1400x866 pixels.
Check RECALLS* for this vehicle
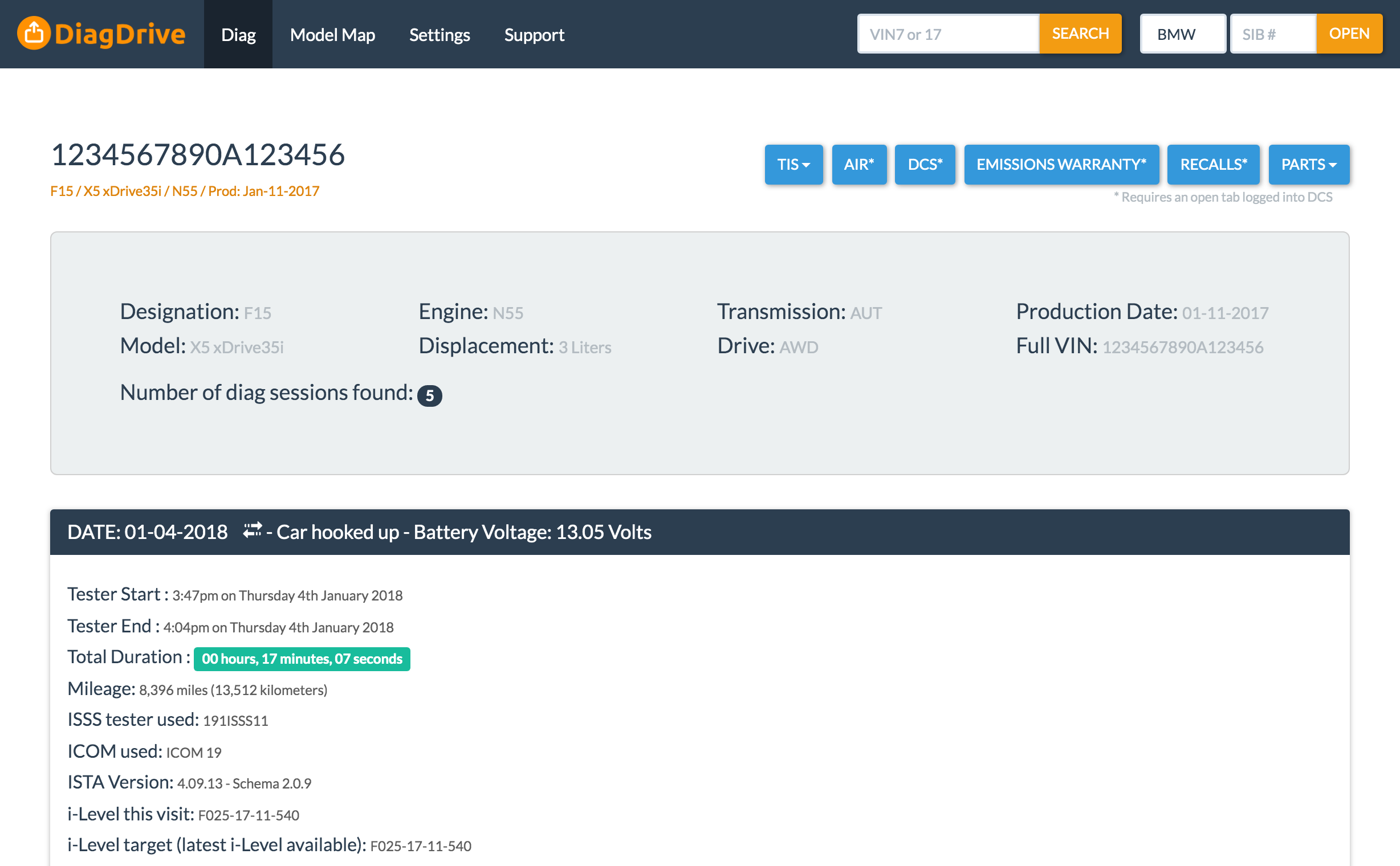pyautogui.click(x=1212, y=165)
